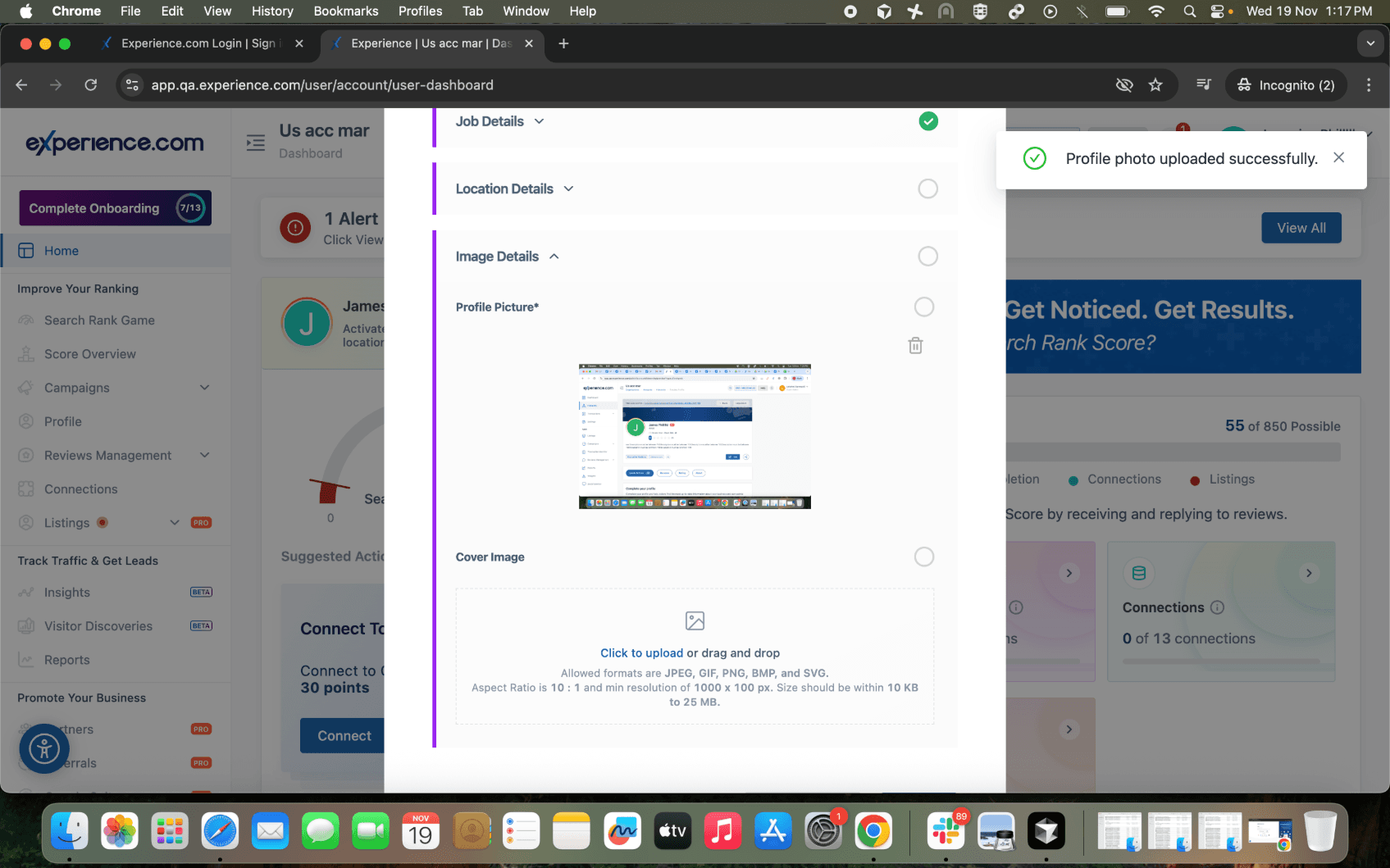The height and width of the screenshot is (868, 1390).
Task: Click the Cover Image status circle
Action: click(x=924, y=557)
